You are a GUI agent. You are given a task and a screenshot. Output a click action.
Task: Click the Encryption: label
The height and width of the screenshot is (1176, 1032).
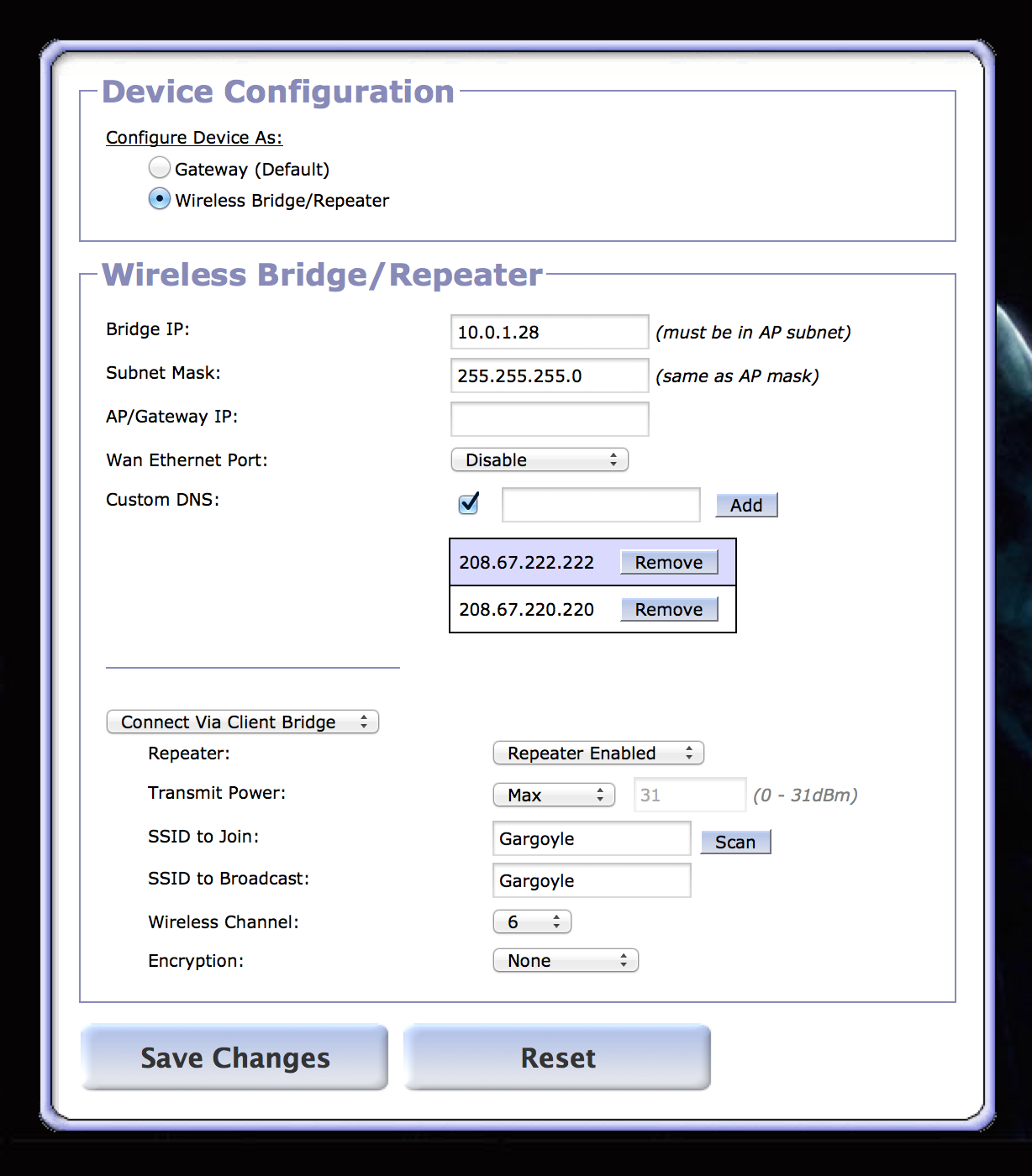click(196, 961)
